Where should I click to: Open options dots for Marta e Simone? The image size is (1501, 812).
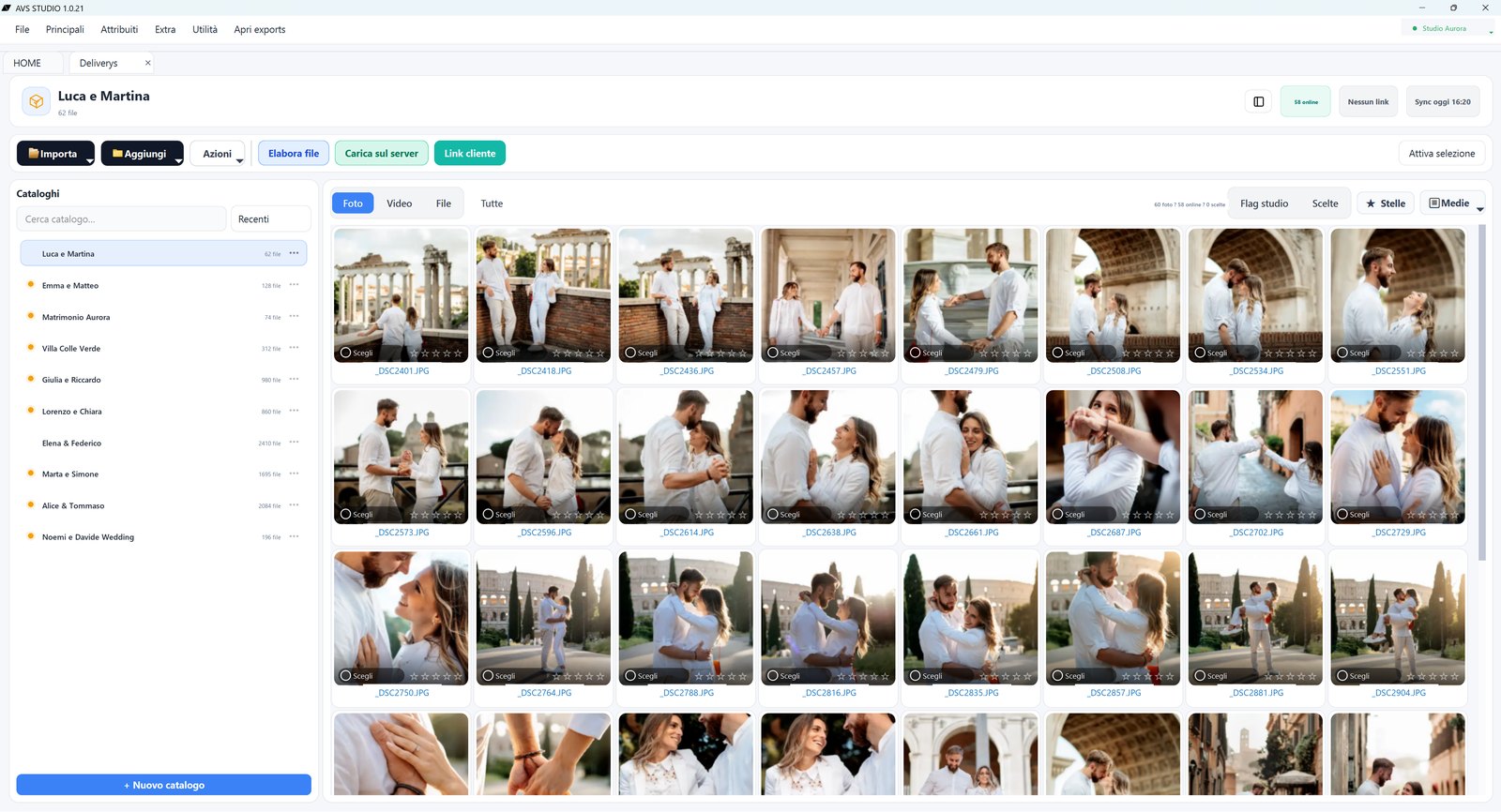294,474
